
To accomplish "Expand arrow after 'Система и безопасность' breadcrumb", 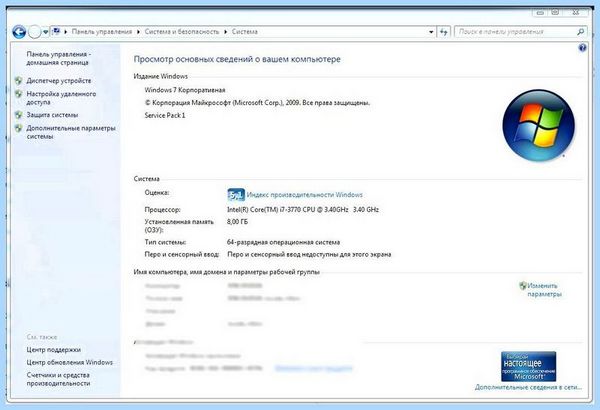I will 225,32.
